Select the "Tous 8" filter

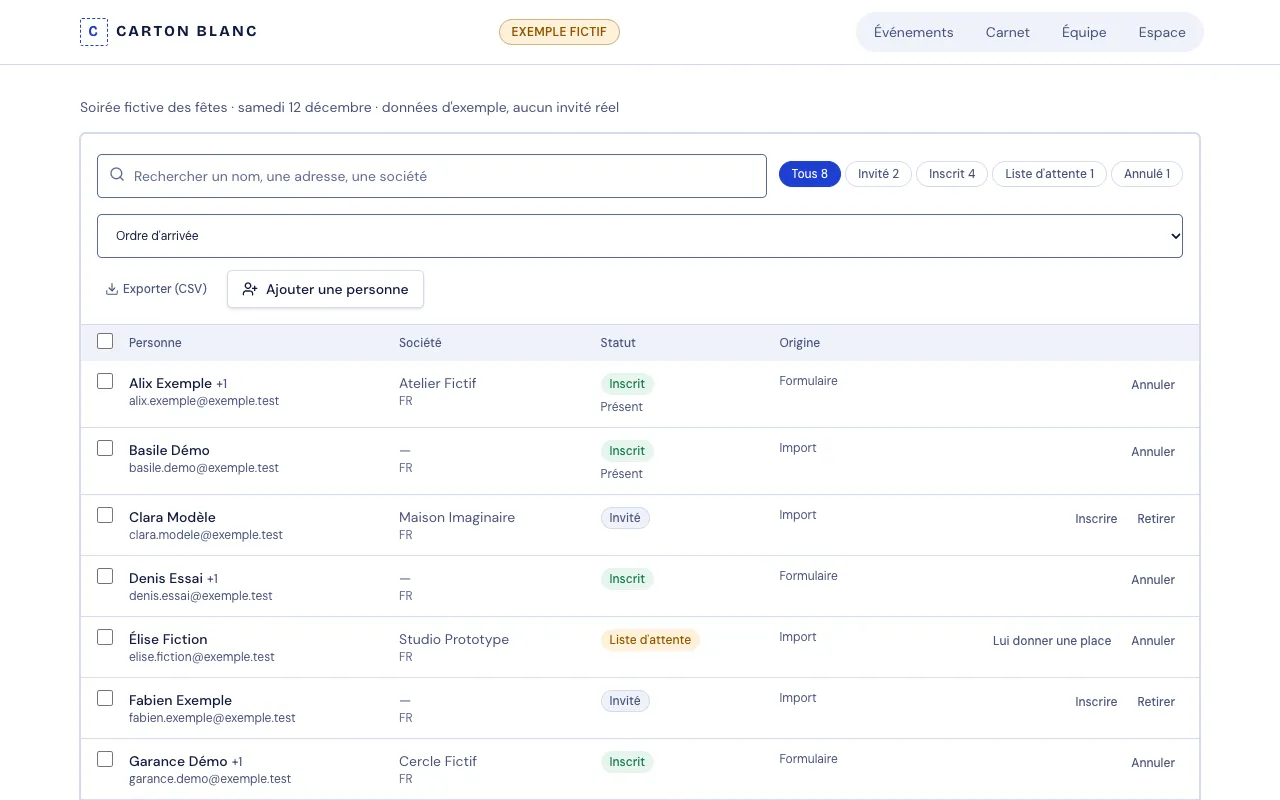pyautogui.click(x=810, y=174)
